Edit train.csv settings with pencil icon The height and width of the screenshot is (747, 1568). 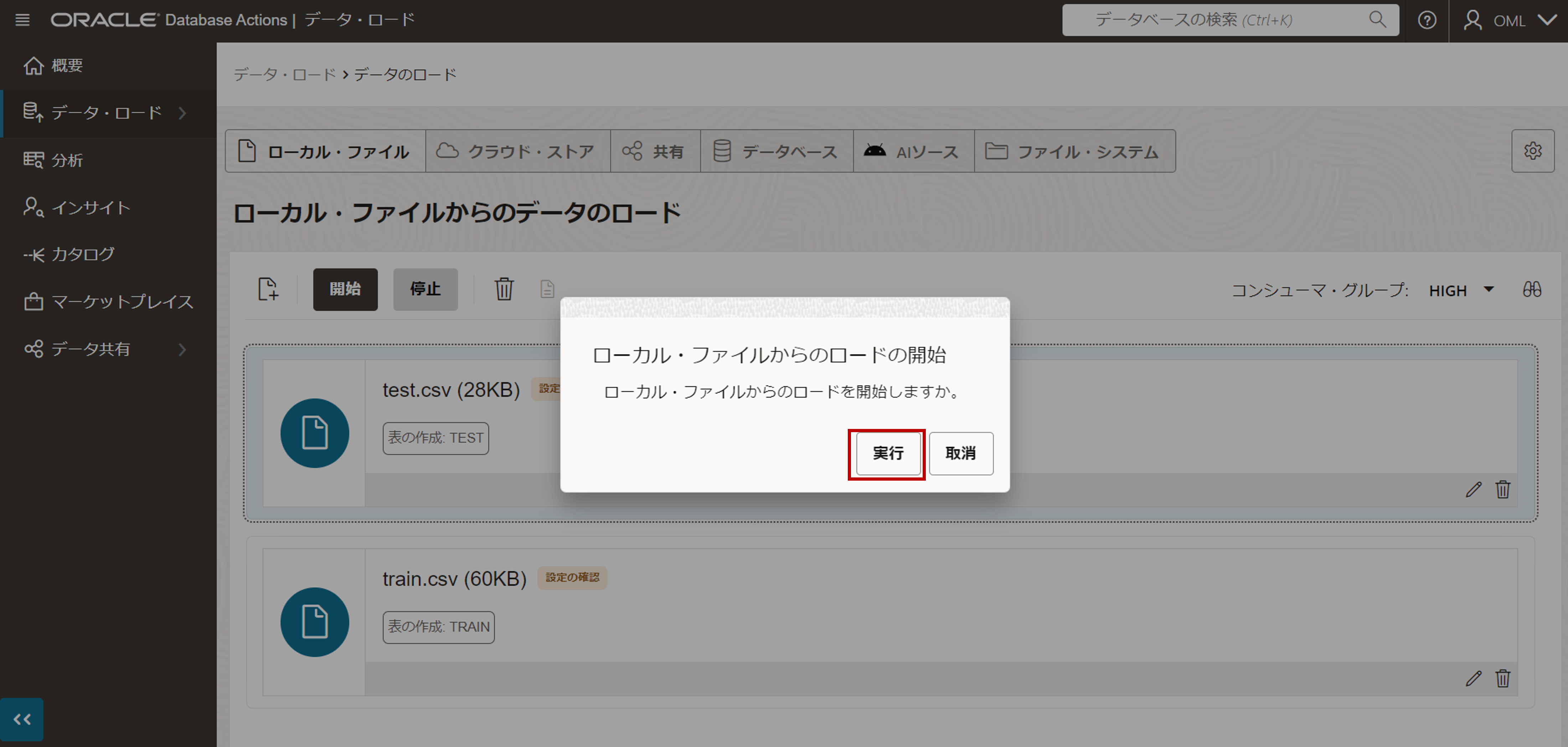tap(1473, 678)
